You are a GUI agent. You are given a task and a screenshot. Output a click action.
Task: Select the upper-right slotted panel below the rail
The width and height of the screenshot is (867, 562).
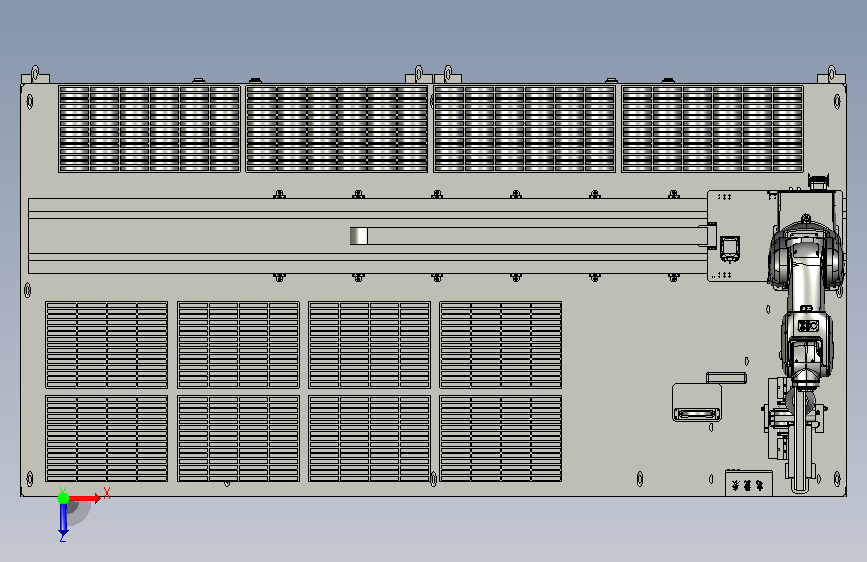[501, 345]
